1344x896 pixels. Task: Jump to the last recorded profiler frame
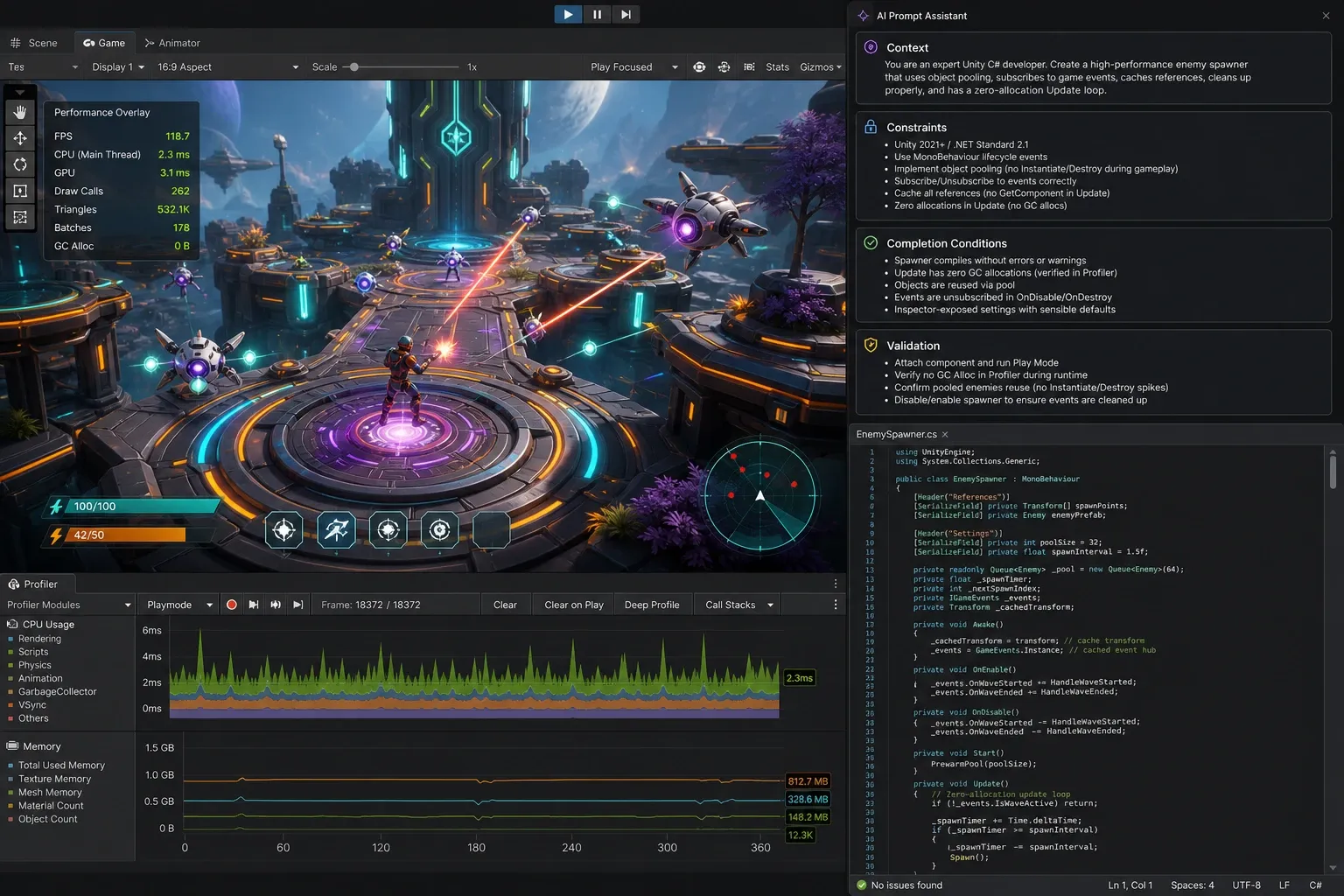click(298, 605)
